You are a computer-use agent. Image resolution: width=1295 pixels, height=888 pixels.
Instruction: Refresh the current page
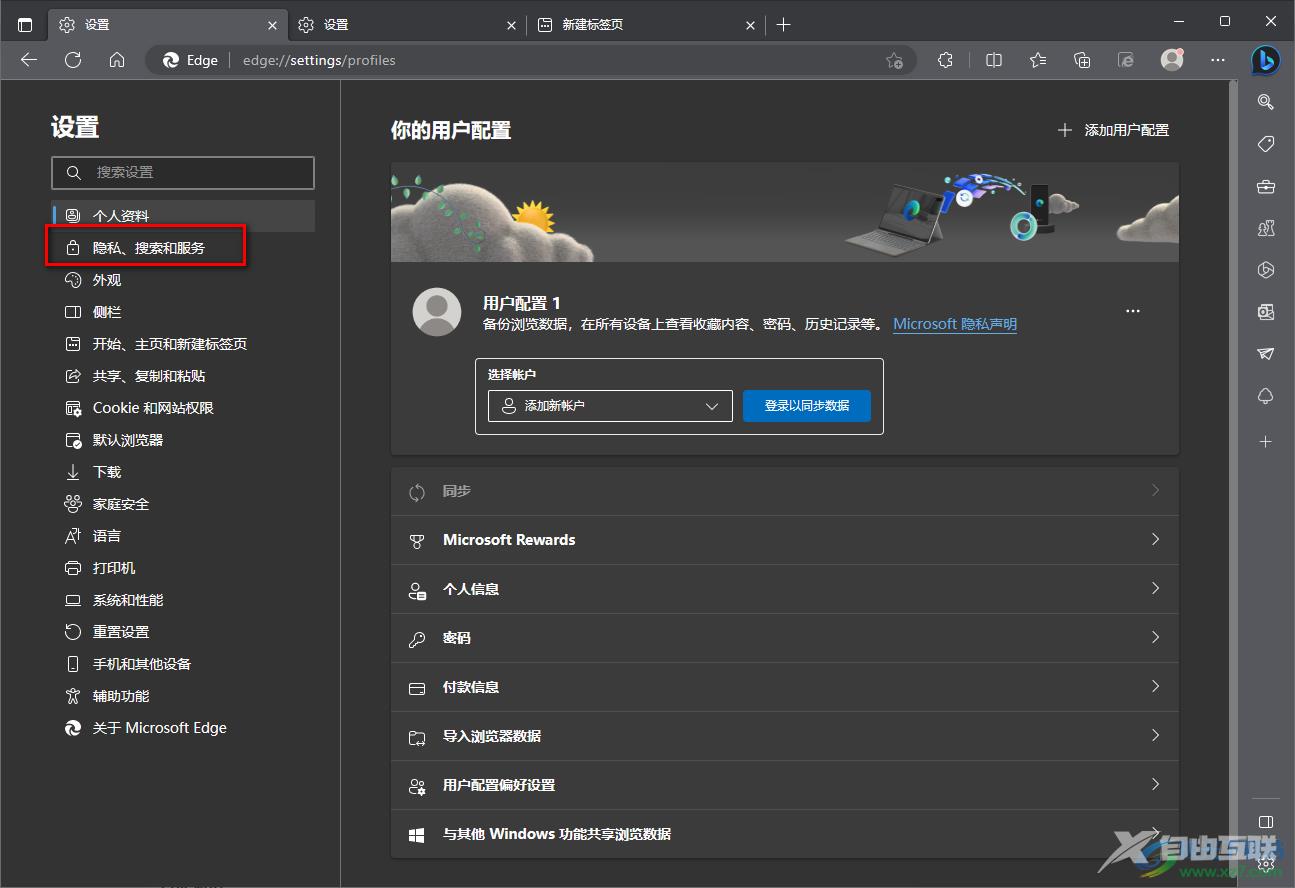tap(73, 60)
